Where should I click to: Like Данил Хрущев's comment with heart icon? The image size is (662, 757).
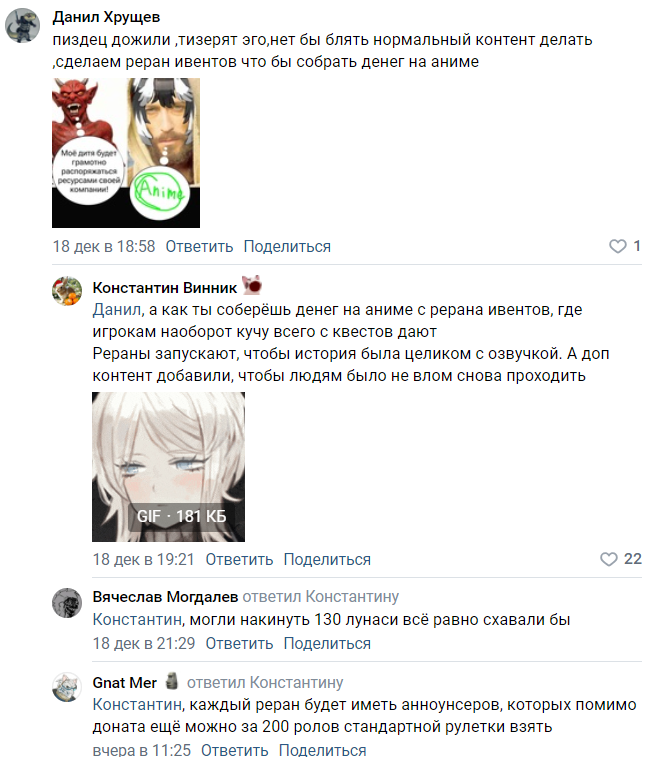click(x=617, y=246)
